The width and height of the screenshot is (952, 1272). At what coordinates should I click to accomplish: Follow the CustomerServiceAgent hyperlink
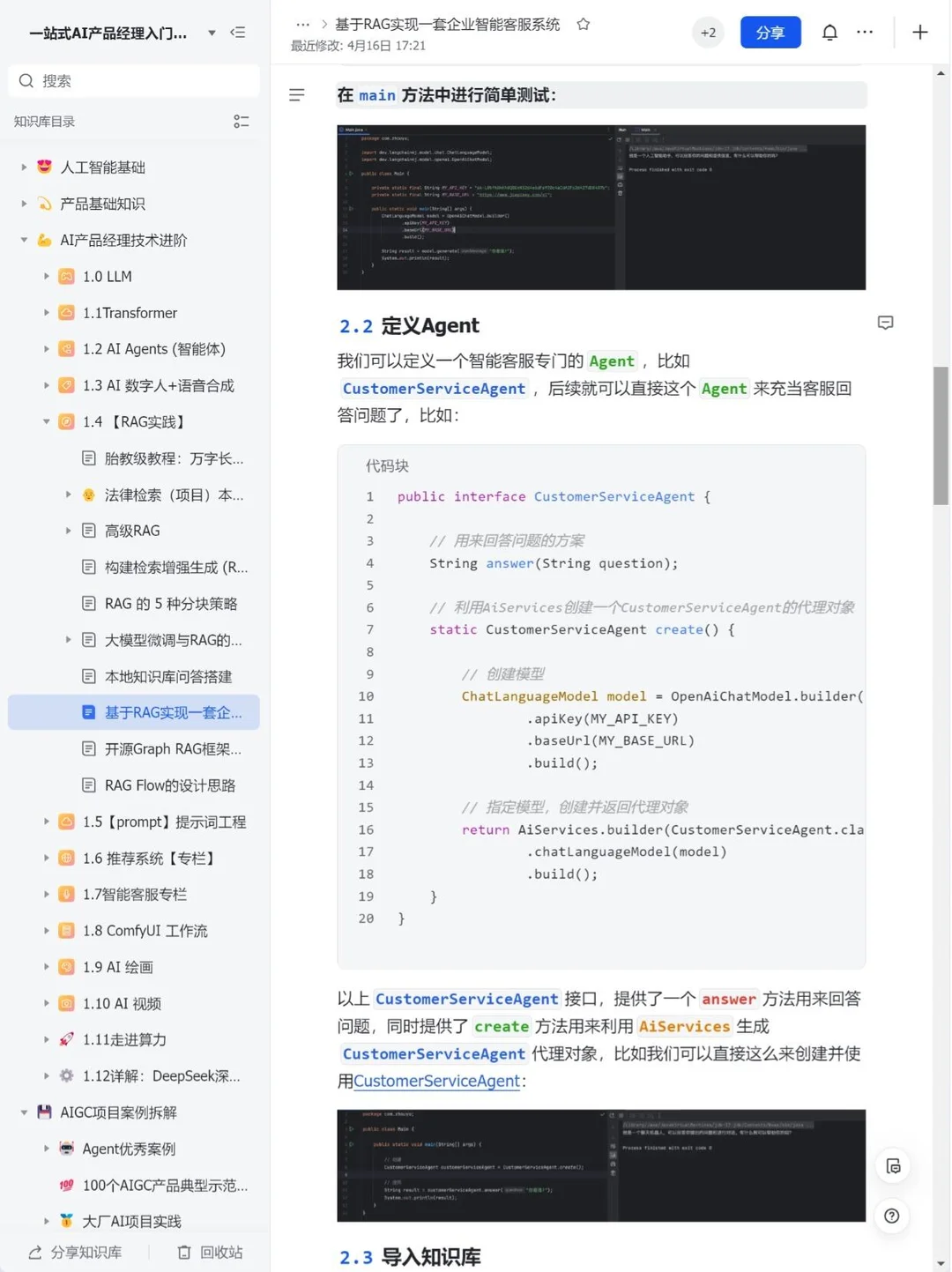(x=436, y=1082)
